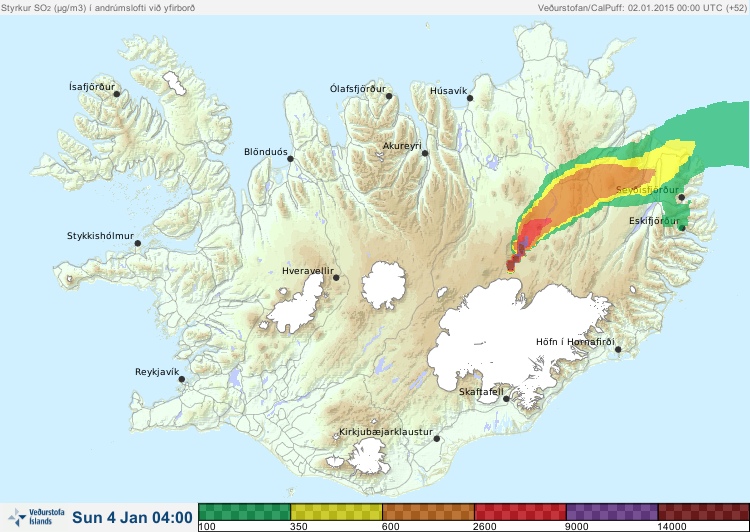This screenshot has height=532, width=750.
Task: Click the 'Reykjavík' label text
Action: coord(157,372)
